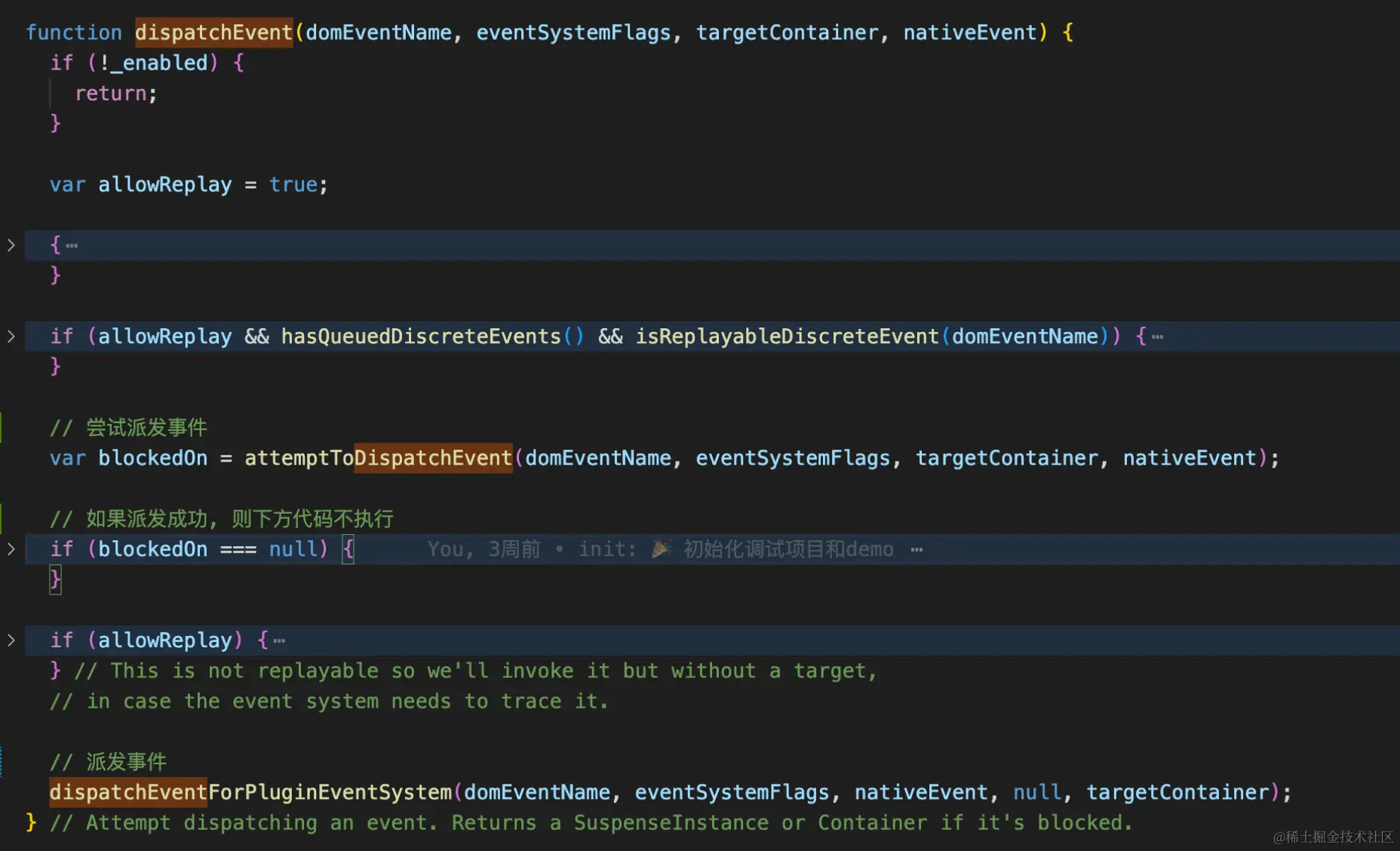This screenshot has width=1400, height=851.
Task: Expand the folded bare block with the fold chevron
Action: tap(11, 245)
